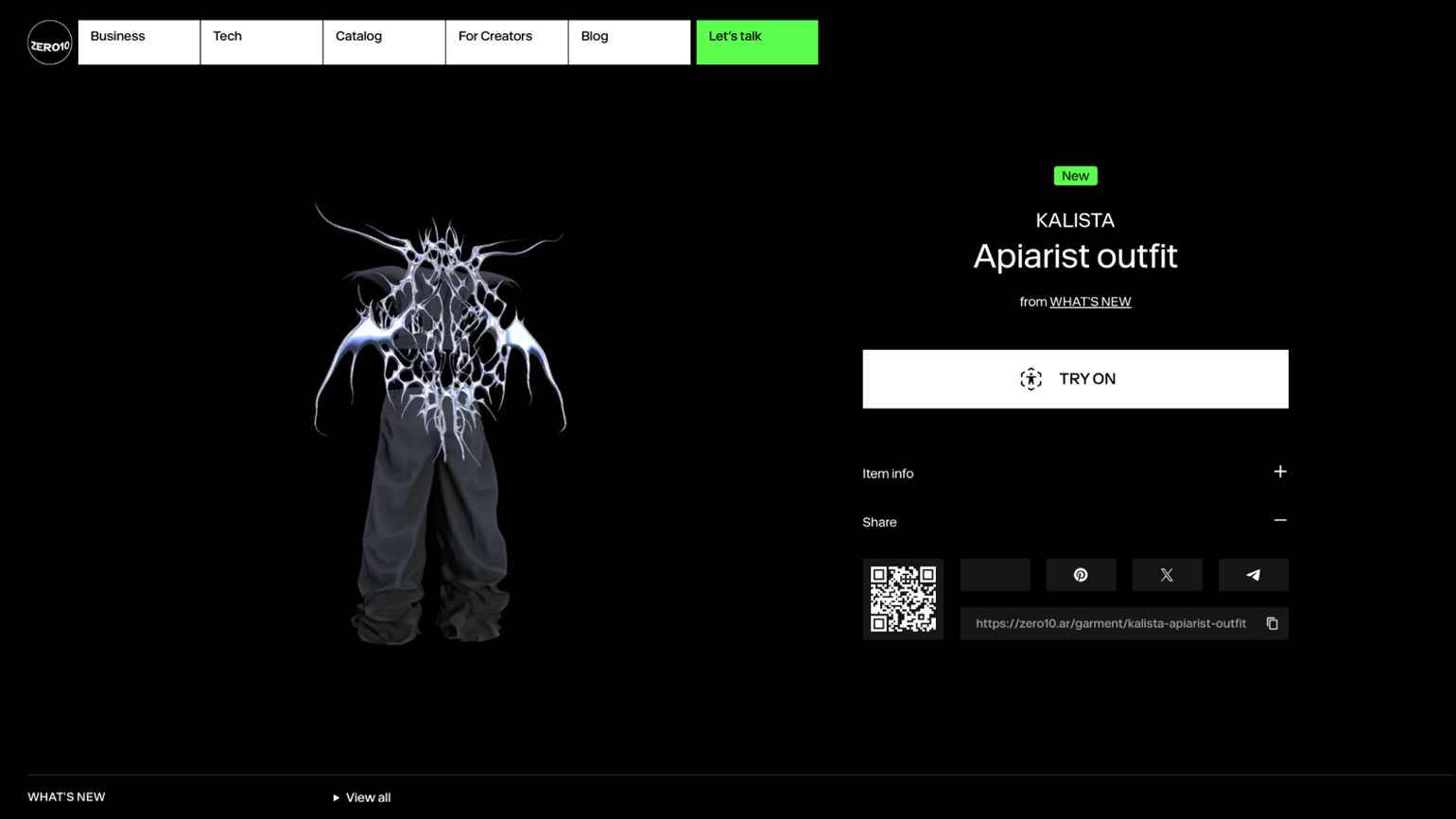Click the QR code image

[x=903, y=599]
